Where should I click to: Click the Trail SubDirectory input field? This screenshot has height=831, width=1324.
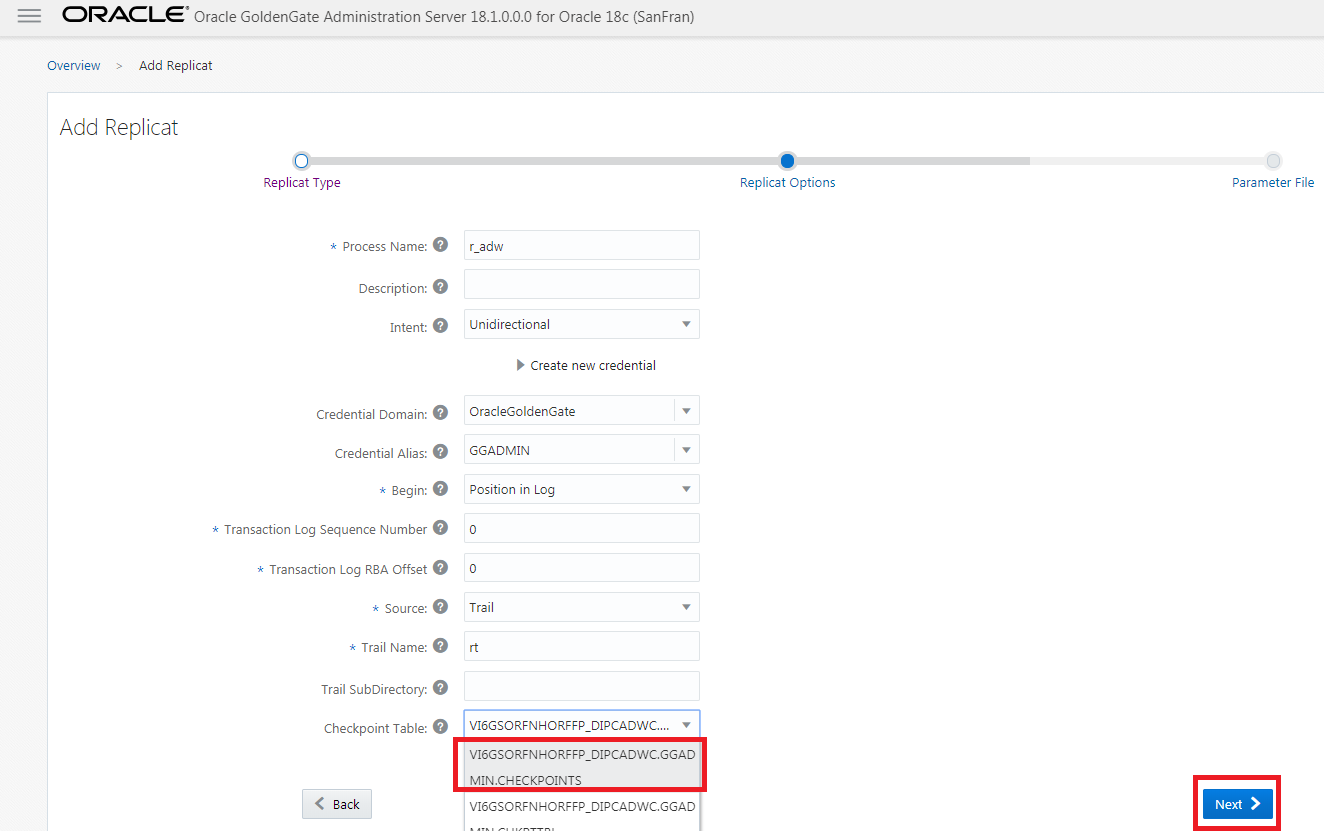(582, 686)
